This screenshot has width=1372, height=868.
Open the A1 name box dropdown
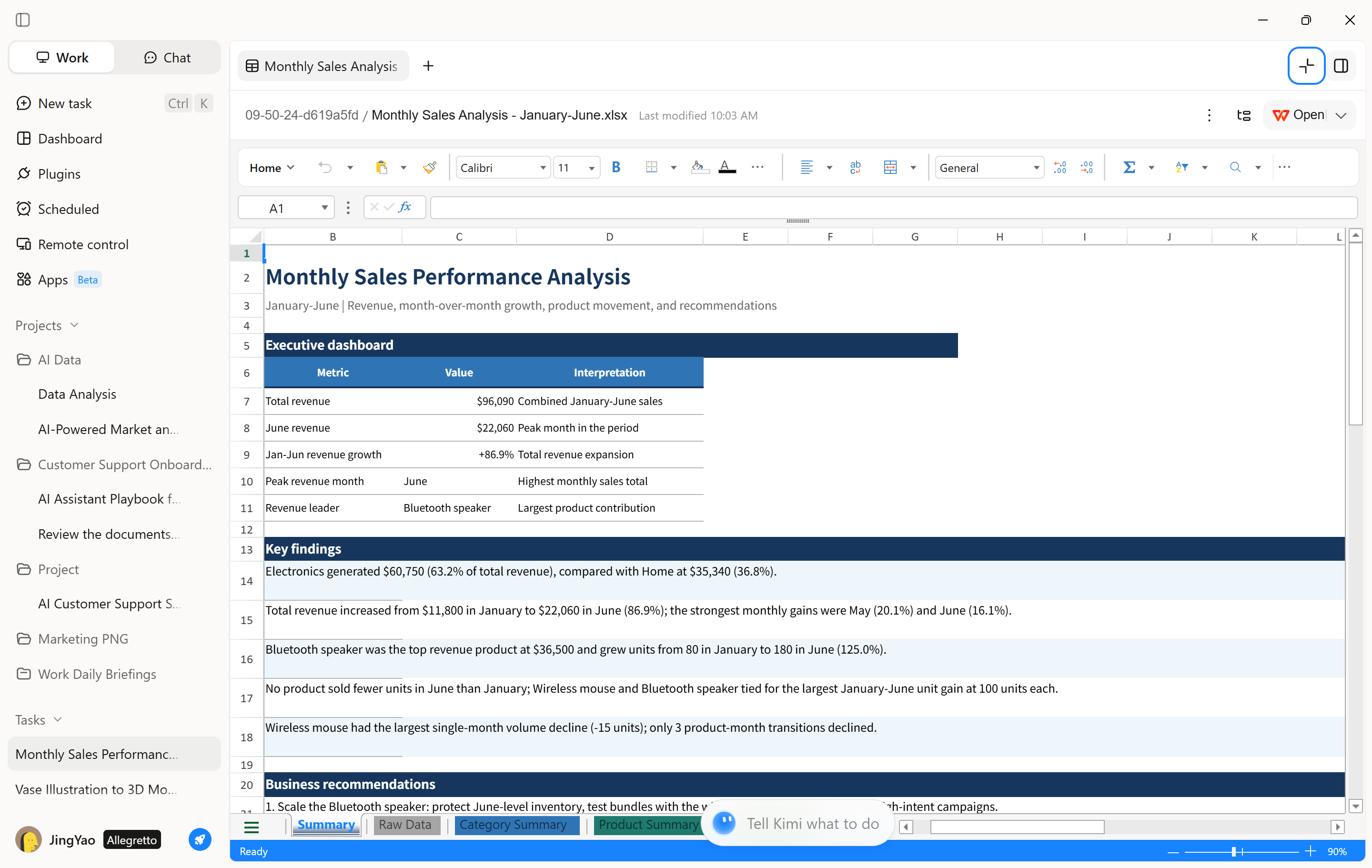point(324,207)
